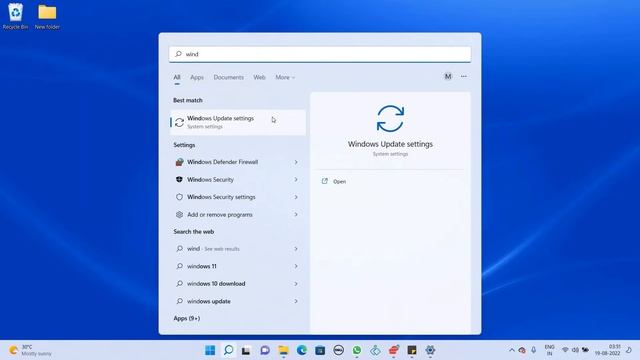This screenshot has width=640, height=360.
Task: Select 'windows update' web suggestion
Action: 238,301
